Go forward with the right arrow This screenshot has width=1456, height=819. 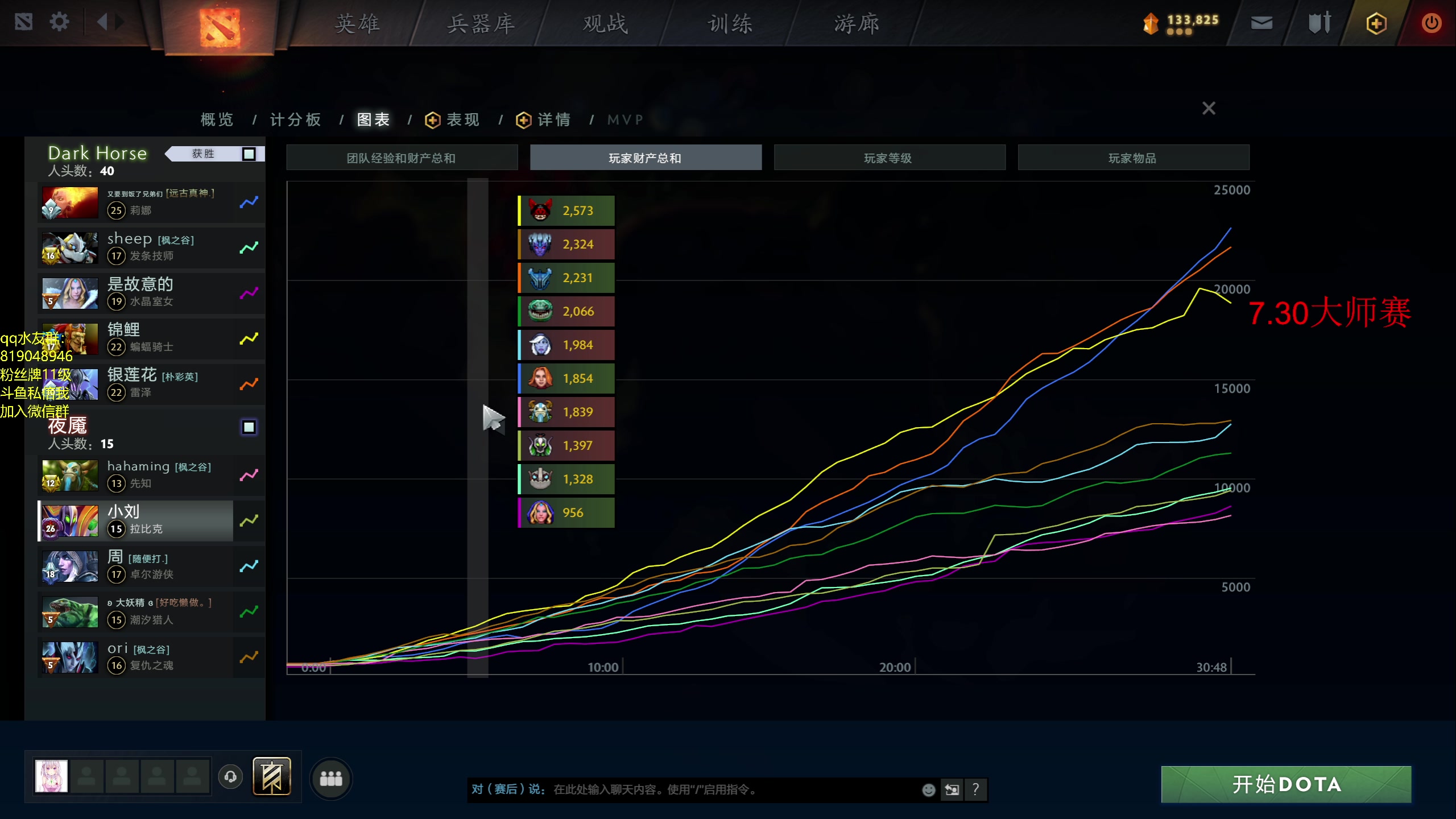(119, 23)
